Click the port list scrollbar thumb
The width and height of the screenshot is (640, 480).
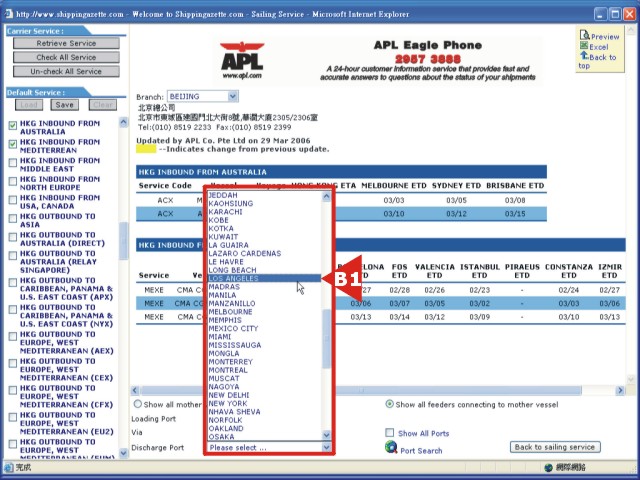pyautogui.click(x=327, y=339)
